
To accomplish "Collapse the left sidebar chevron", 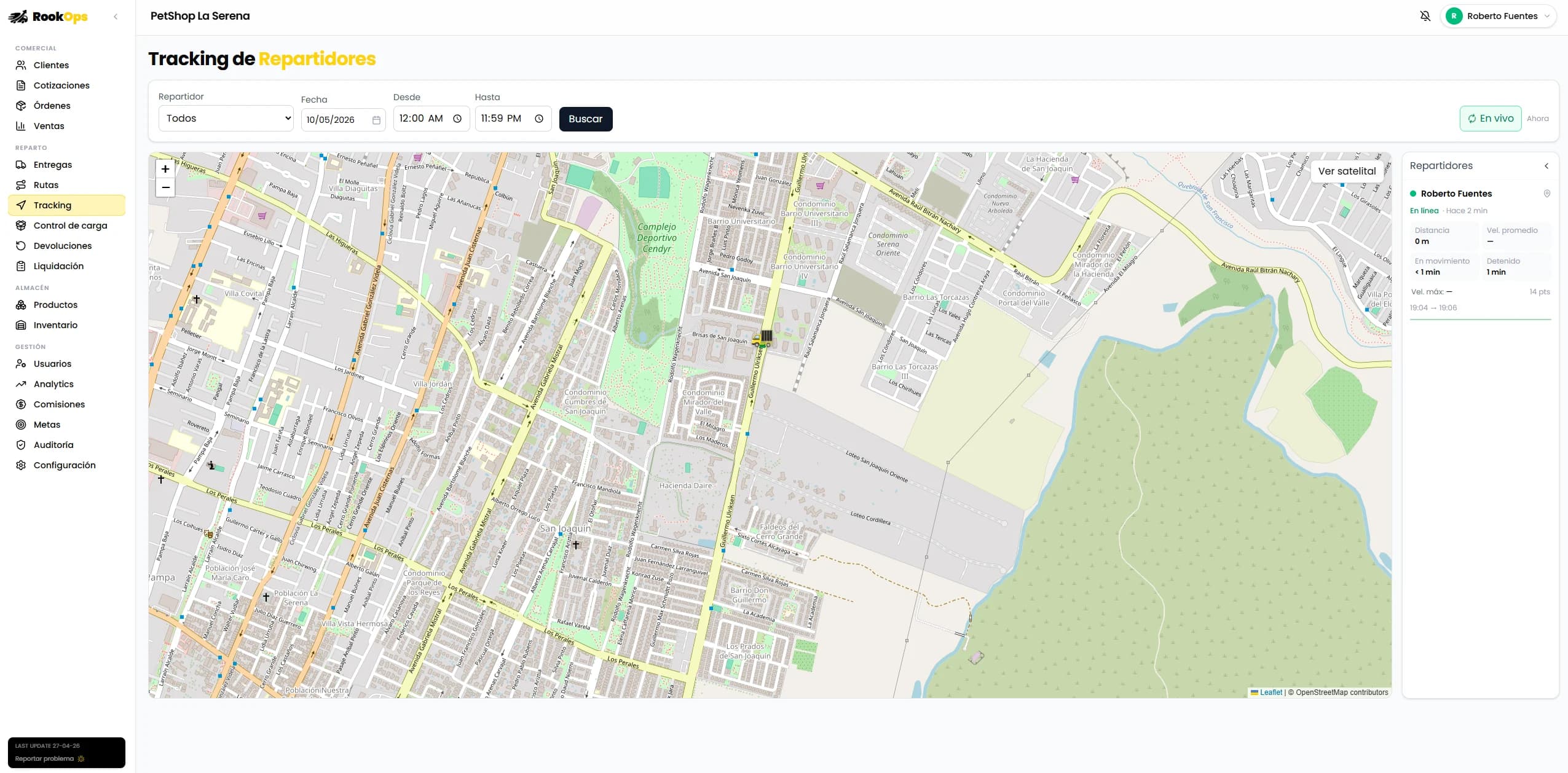I will (x=116, y=17).
